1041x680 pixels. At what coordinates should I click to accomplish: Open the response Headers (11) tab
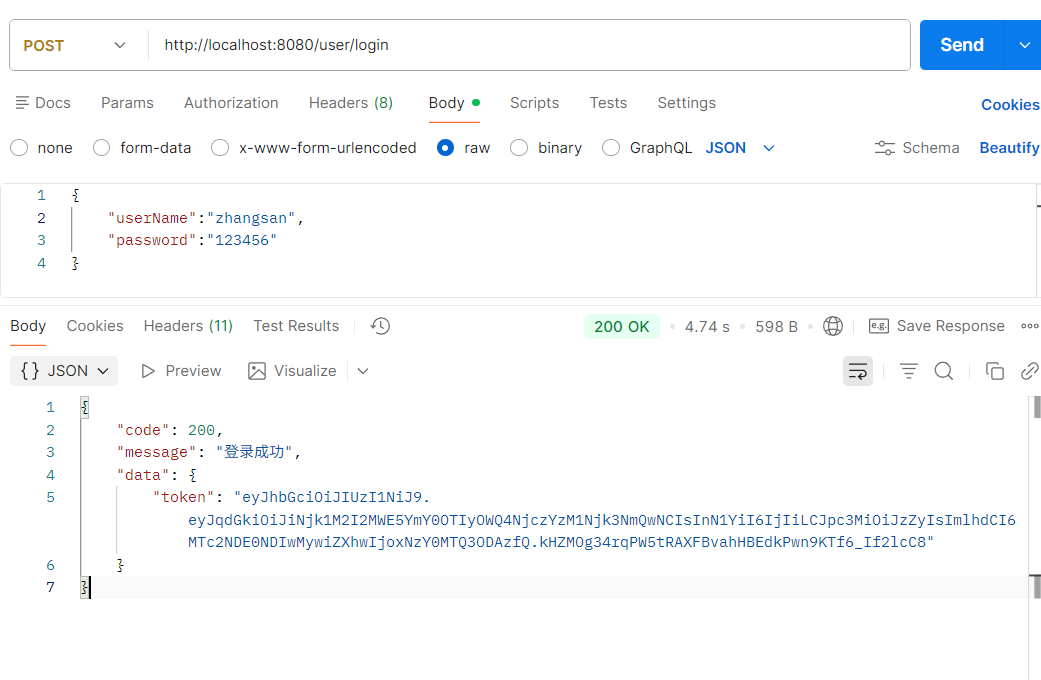[188, 326]
